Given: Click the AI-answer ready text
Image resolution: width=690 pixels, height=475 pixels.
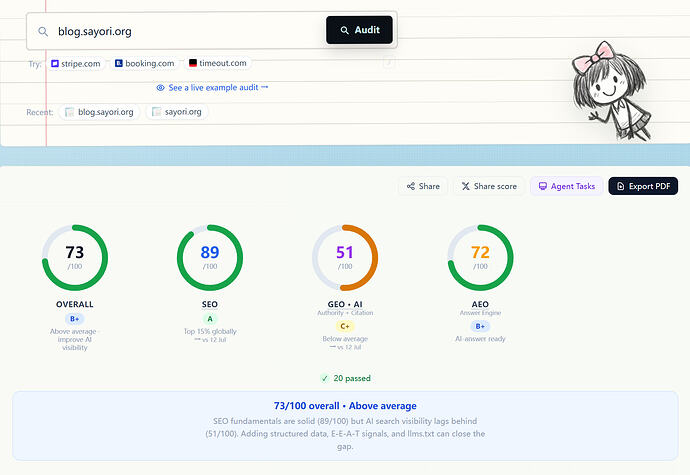Looking at the screenshot, I should (x=480, y=339).
